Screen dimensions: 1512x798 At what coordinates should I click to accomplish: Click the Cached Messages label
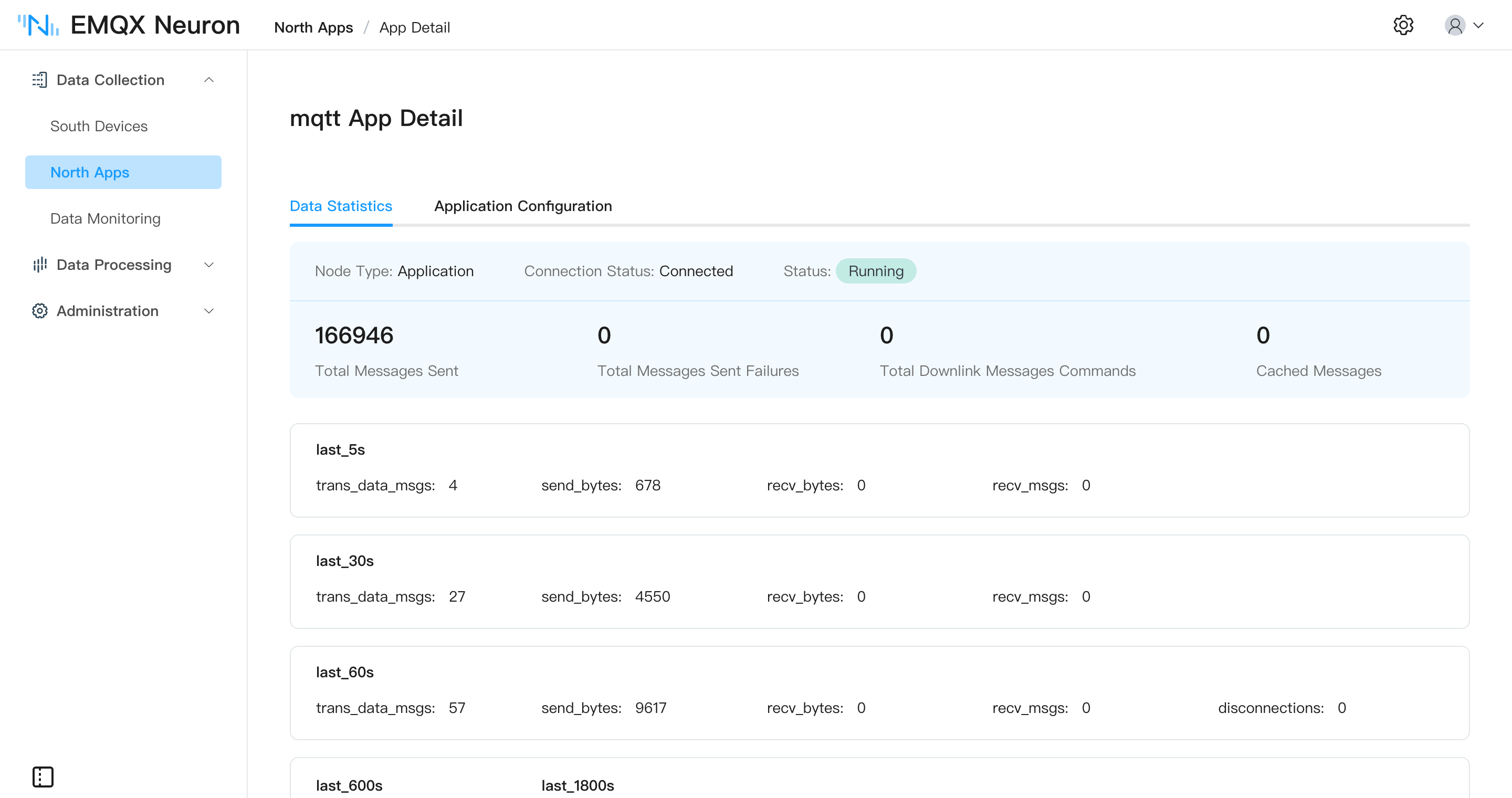1318,371
